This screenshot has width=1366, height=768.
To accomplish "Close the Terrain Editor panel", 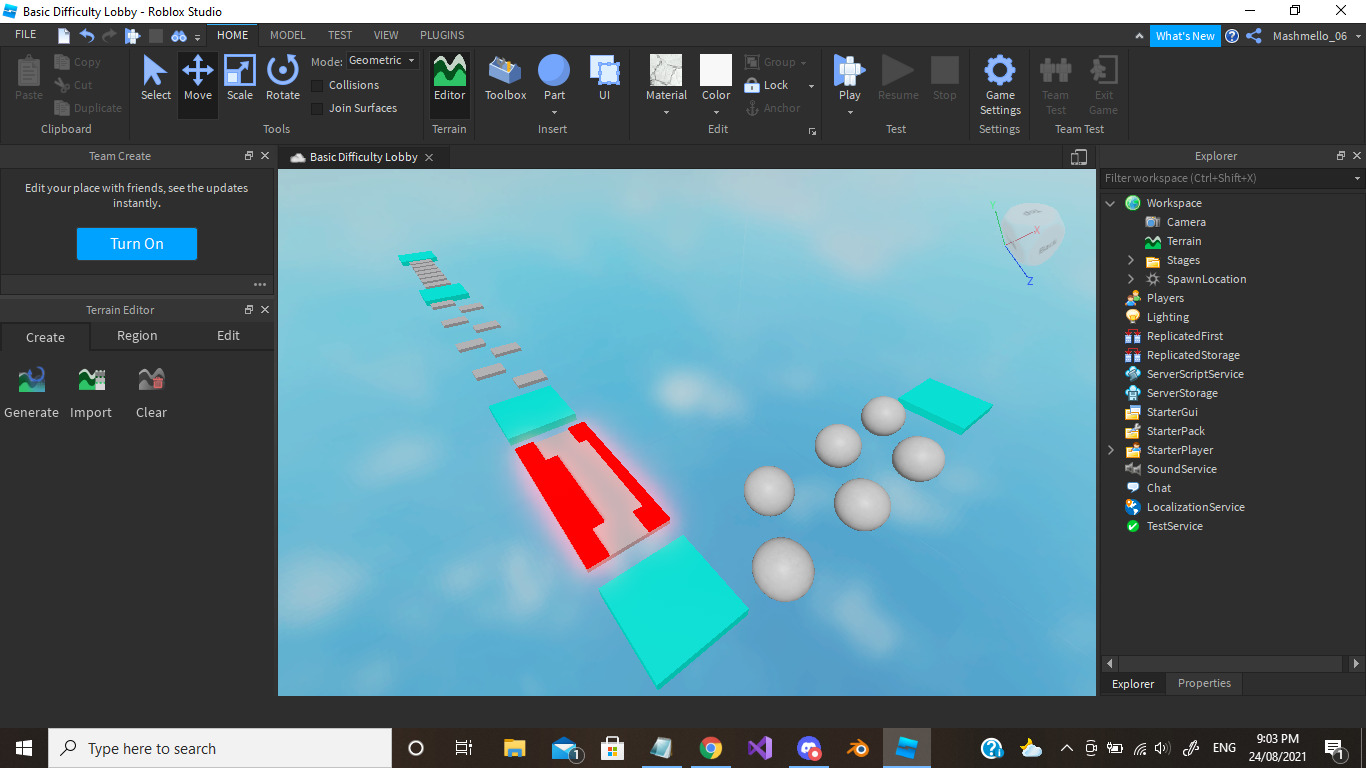I will [265, 310].
